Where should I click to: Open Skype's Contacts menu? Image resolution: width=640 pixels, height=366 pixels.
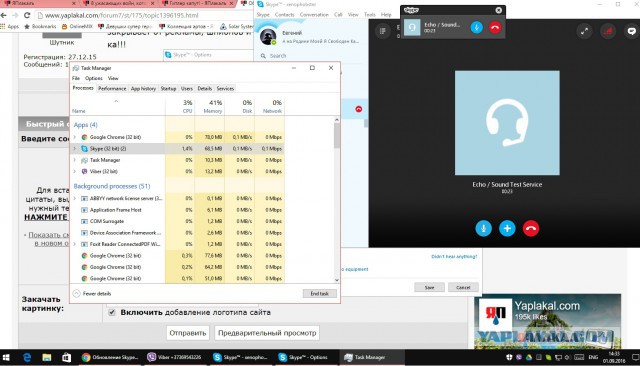coord(284,15)
